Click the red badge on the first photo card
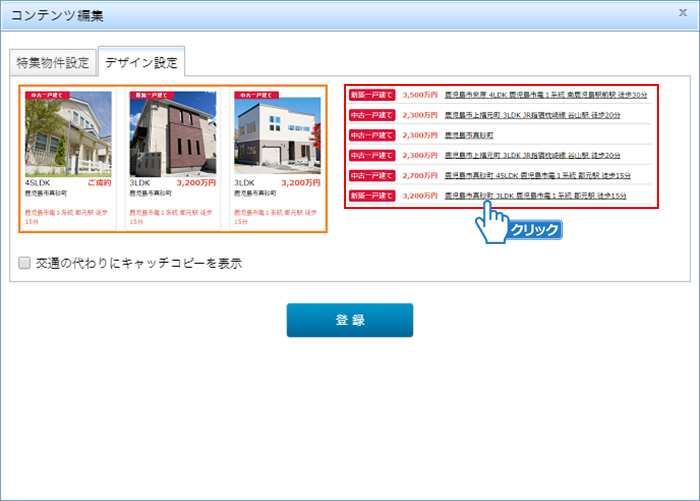The image size is (700, 501). point(47,95)
